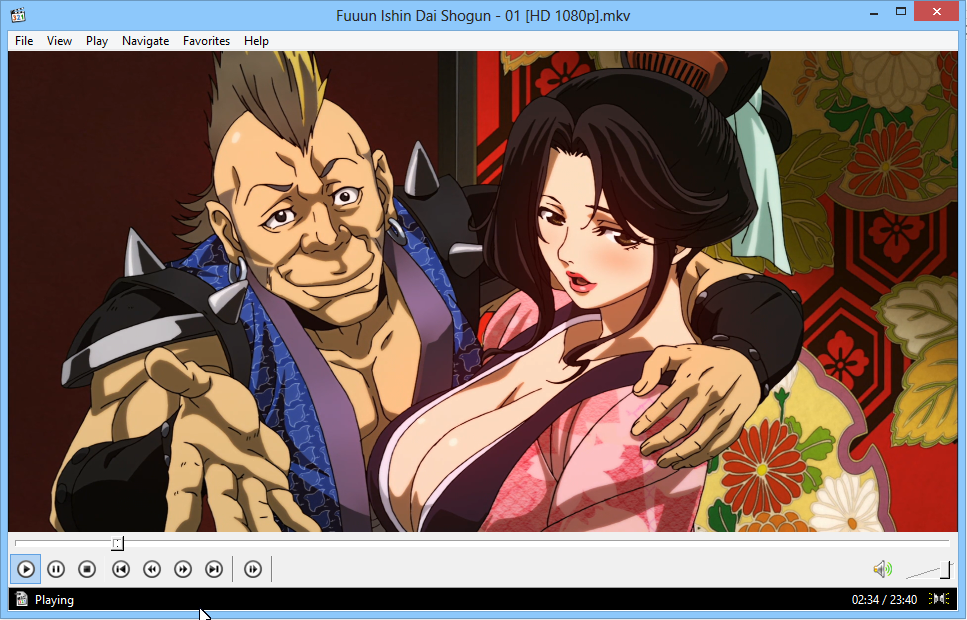Seek to the middle of the timeline
This screenshot has height=620, width=967.
coord(482,542)
